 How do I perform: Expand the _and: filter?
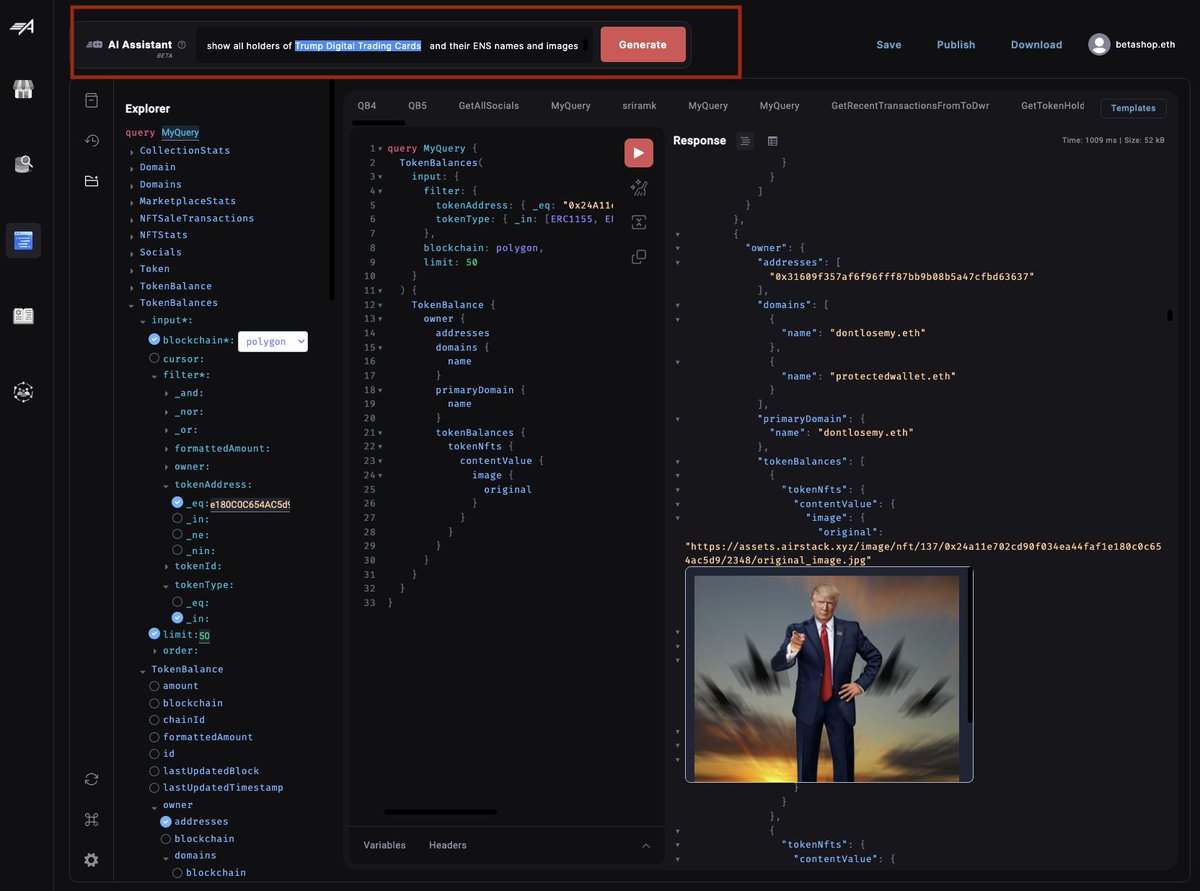pyautogui.click(x=166, y=394)
